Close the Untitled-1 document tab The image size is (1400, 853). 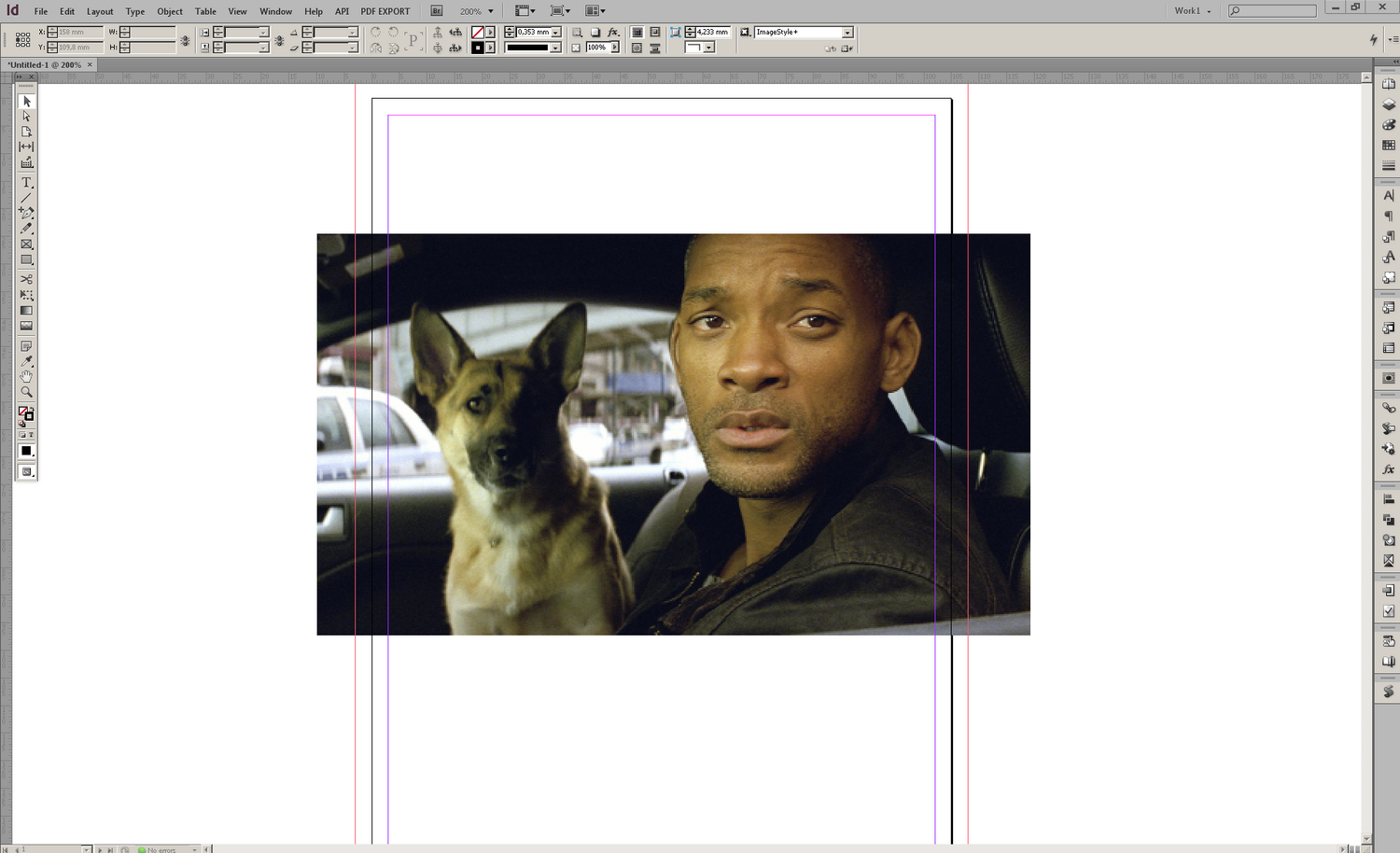pyautogui.click(x=90, y=64)
